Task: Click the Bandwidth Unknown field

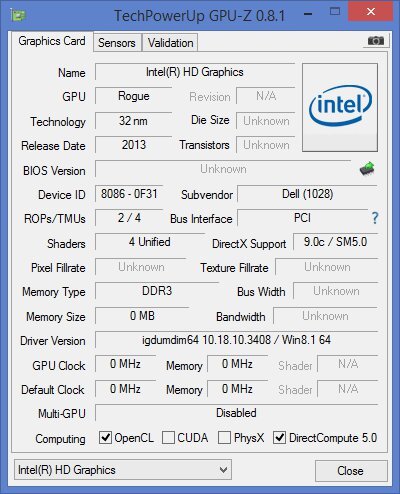Action: pos(325,316)
